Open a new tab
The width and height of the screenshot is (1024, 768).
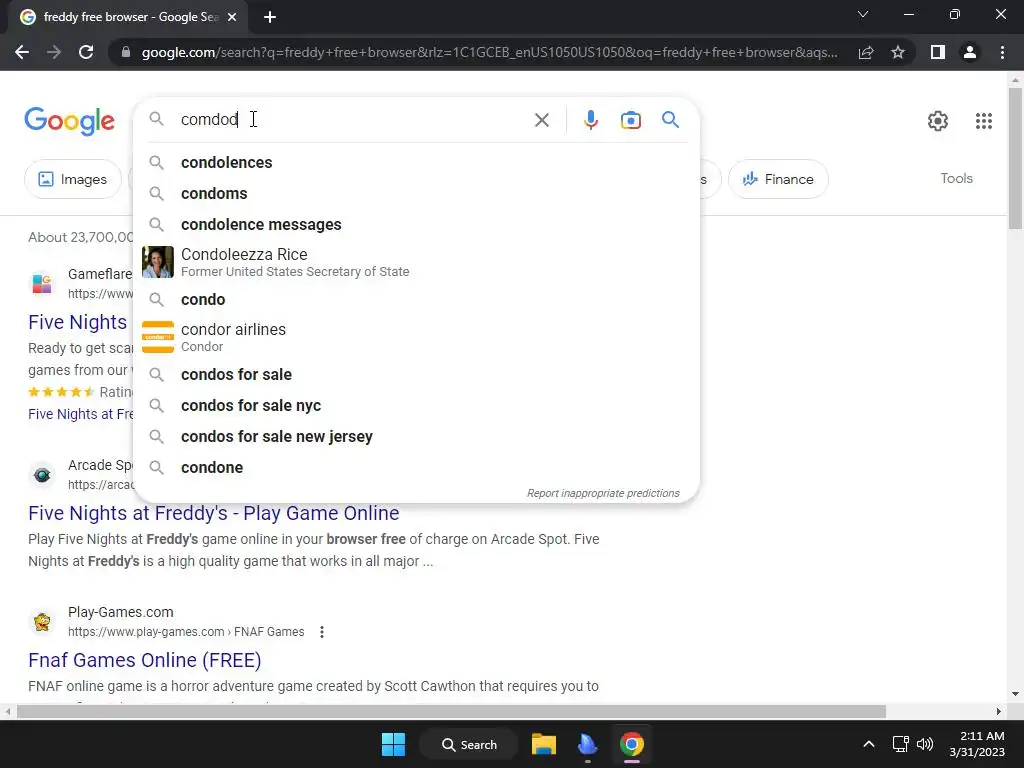pos(270,18)
